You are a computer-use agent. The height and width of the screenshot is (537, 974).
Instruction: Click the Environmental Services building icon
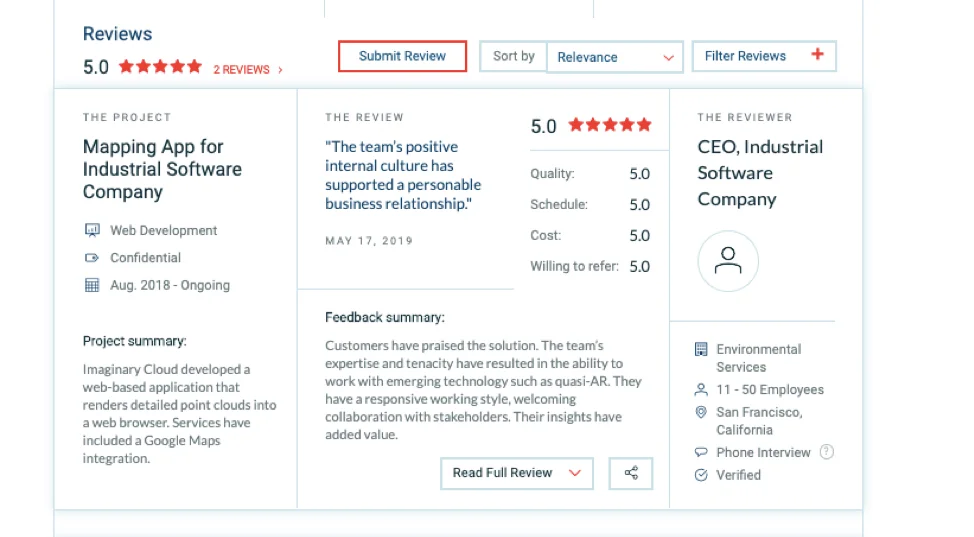tap(701, 349)
